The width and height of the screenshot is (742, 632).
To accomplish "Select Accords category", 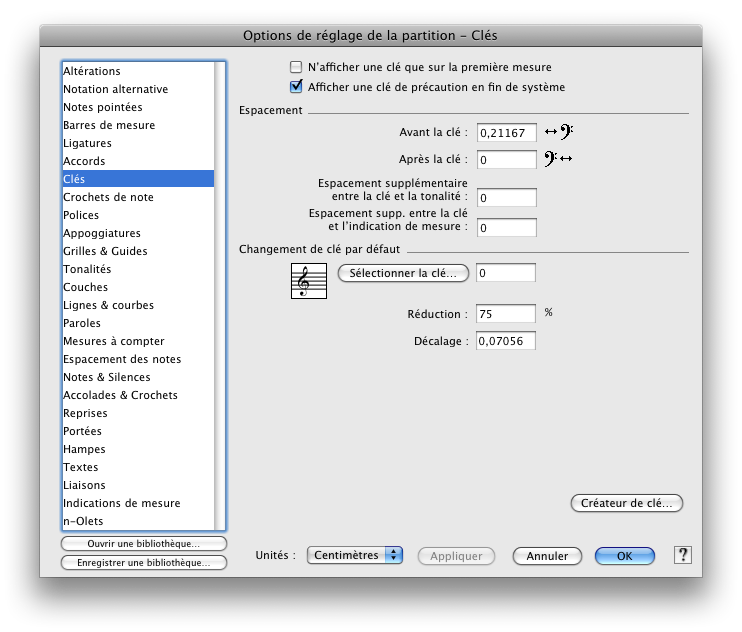I will pyautogui.click(x=138, y=161).
